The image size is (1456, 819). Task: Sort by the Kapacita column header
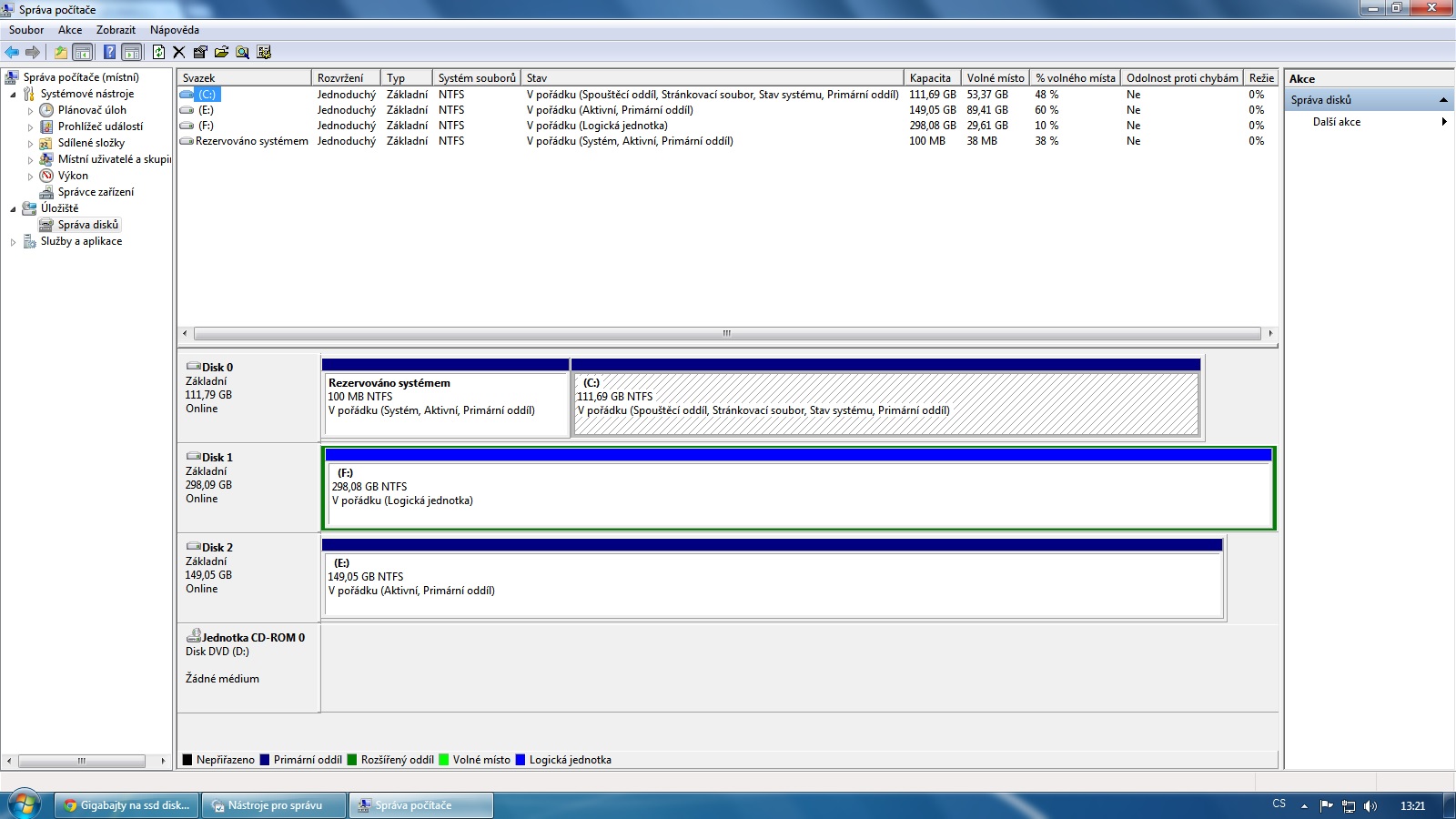click(x=933, y=78)
